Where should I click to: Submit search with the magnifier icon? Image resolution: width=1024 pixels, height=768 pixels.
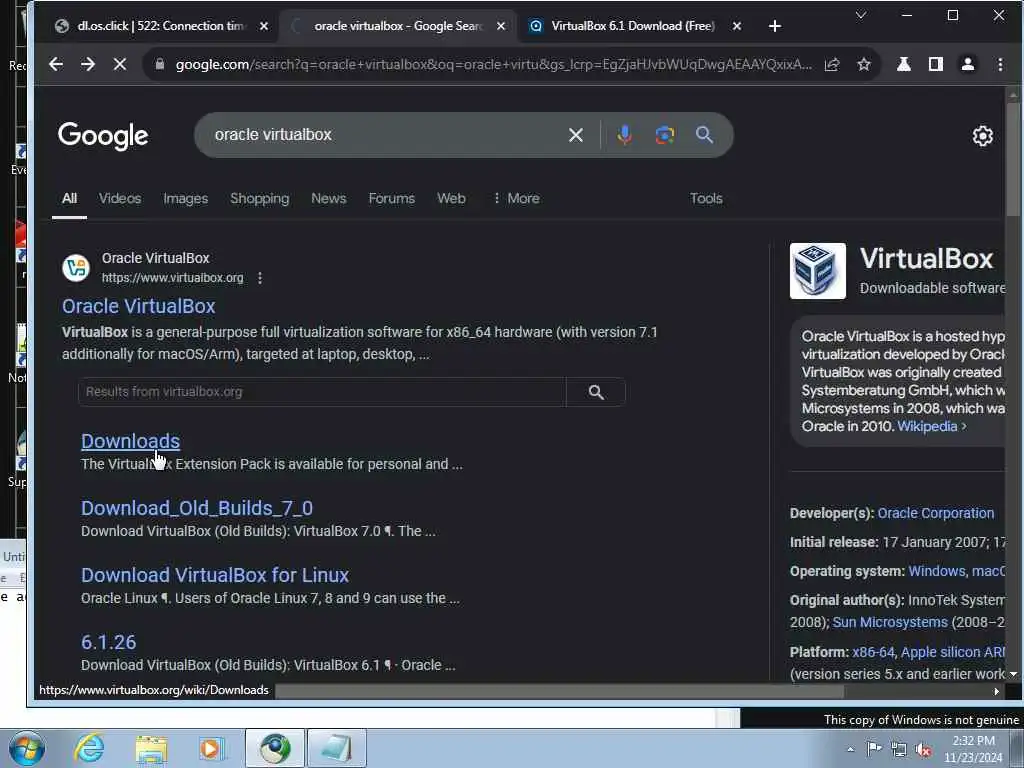(x=704, y=135)
